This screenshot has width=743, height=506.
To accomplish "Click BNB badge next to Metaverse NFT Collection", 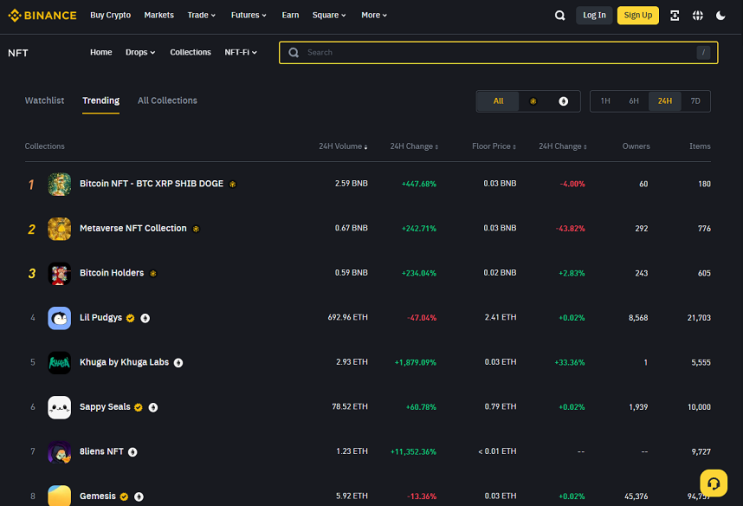I will (196, 229).
